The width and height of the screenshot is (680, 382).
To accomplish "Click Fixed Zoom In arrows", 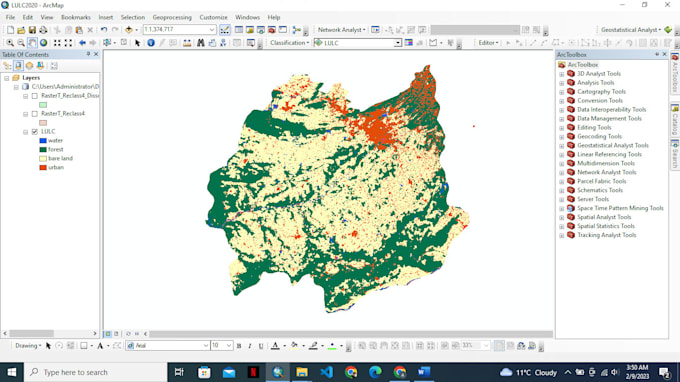I will (57, 43).
